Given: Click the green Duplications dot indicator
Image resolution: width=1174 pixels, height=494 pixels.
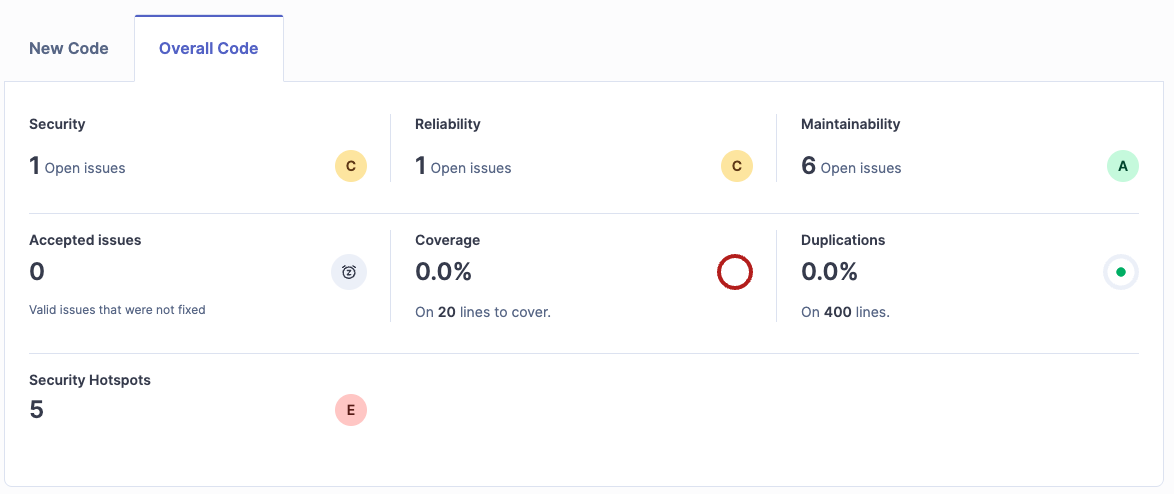Looking at the screenshot, I should click(1121, 272).
